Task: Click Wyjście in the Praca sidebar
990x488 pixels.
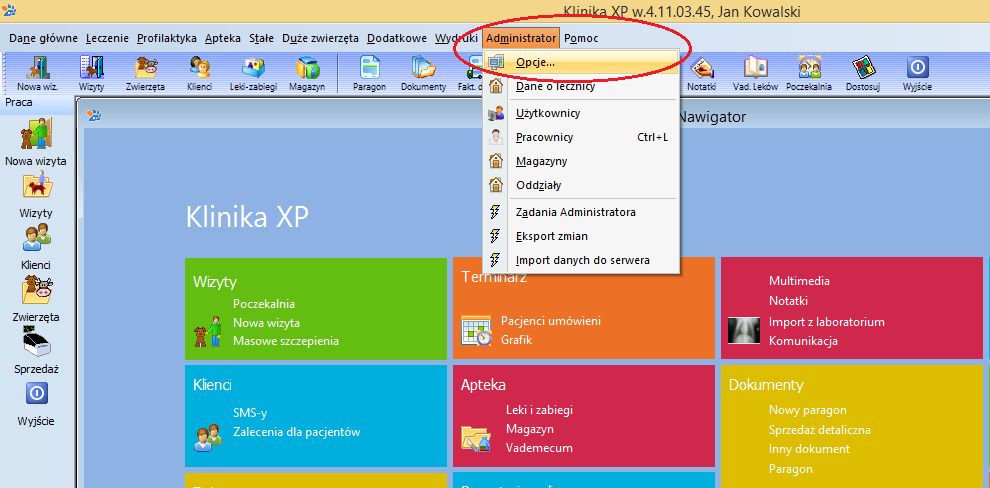Action: 36,402
